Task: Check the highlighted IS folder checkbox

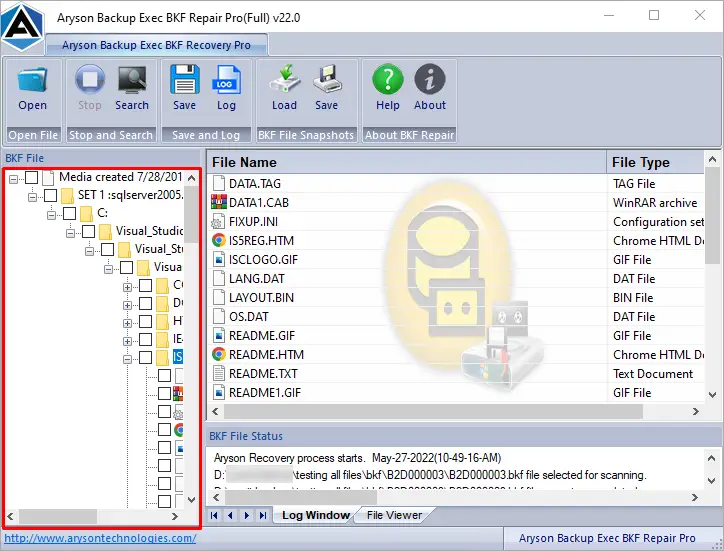Action: point(145,357)
